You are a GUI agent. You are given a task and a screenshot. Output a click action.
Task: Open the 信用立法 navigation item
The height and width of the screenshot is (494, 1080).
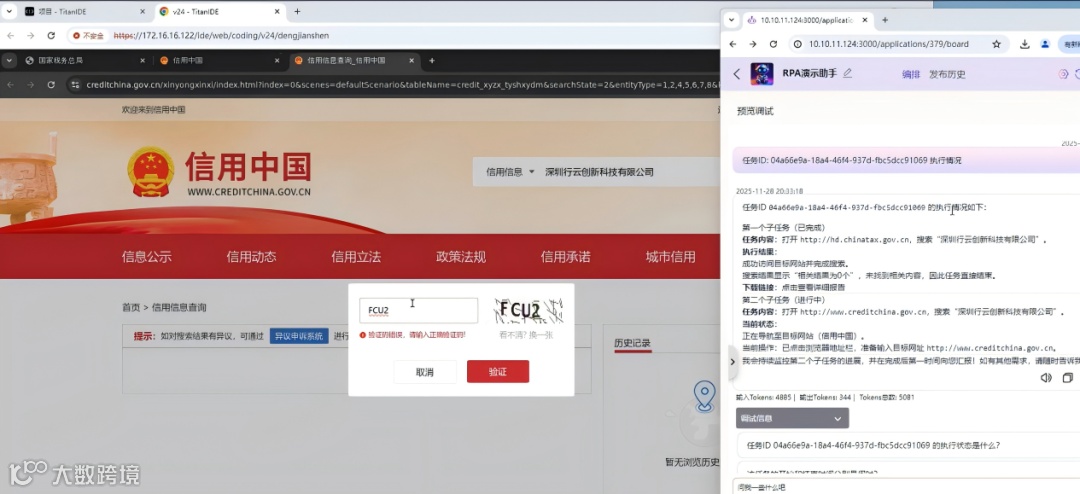pyautogui.click(x=356, y=257)
